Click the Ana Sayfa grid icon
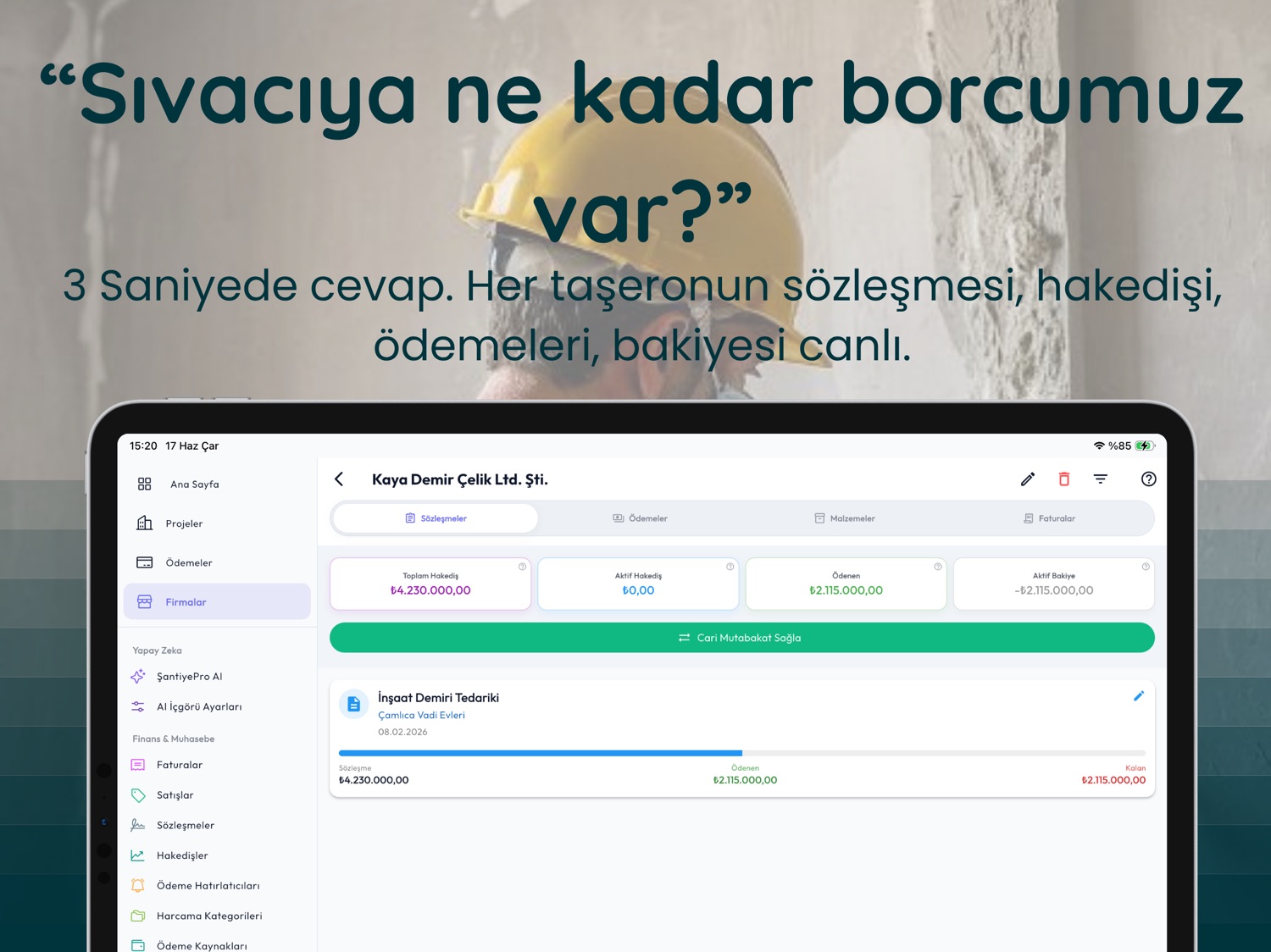The width and height of the screenshot is (1271, 952). point(145,484)
